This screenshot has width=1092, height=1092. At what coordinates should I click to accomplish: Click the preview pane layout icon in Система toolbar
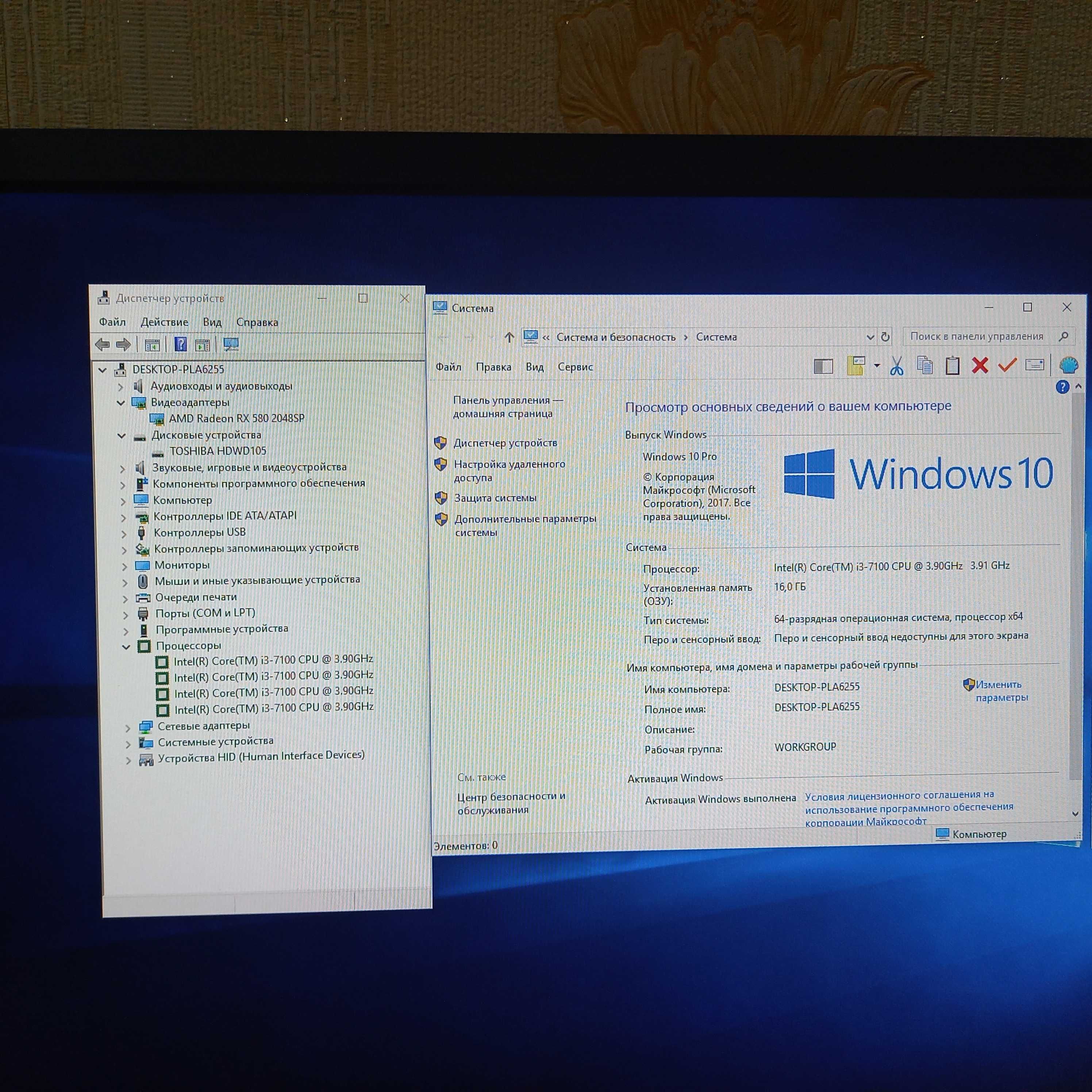(x=823, y=367)
